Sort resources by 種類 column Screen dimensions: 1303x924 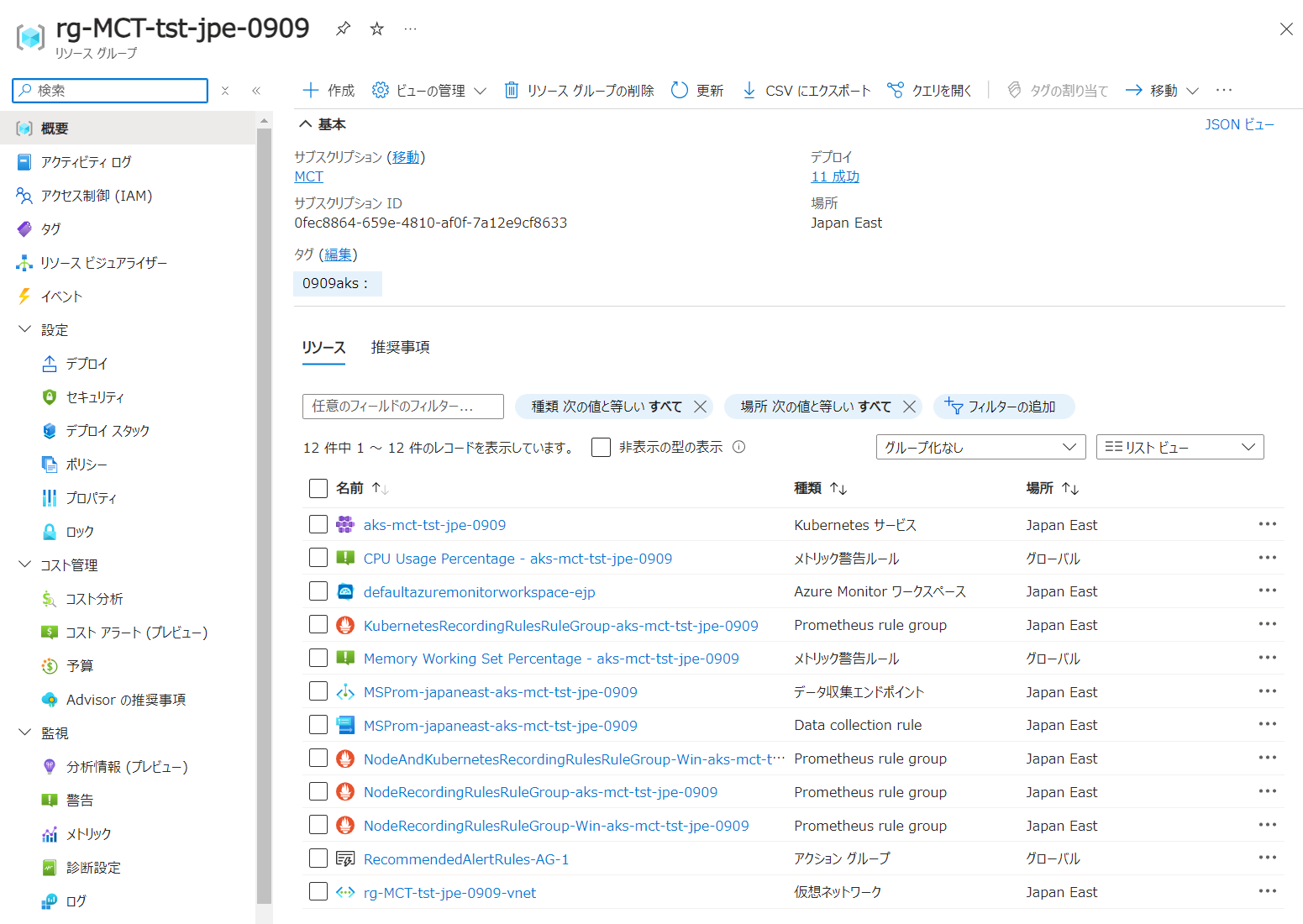[x=820, y=488]
